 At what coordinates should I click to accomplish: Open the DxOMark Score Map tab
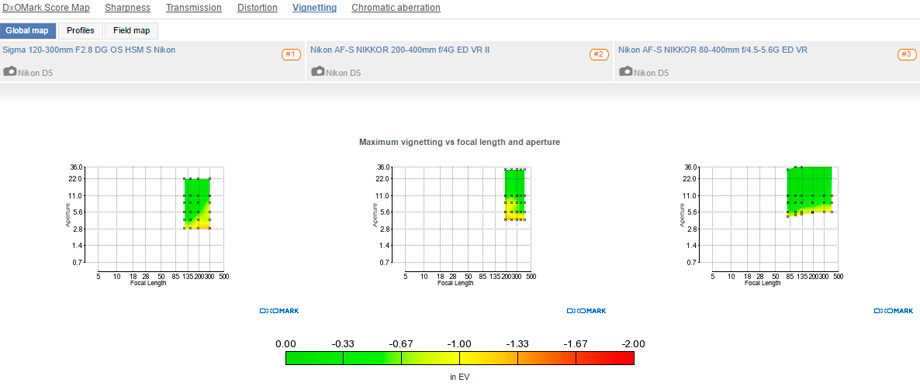tap(46, 8)
